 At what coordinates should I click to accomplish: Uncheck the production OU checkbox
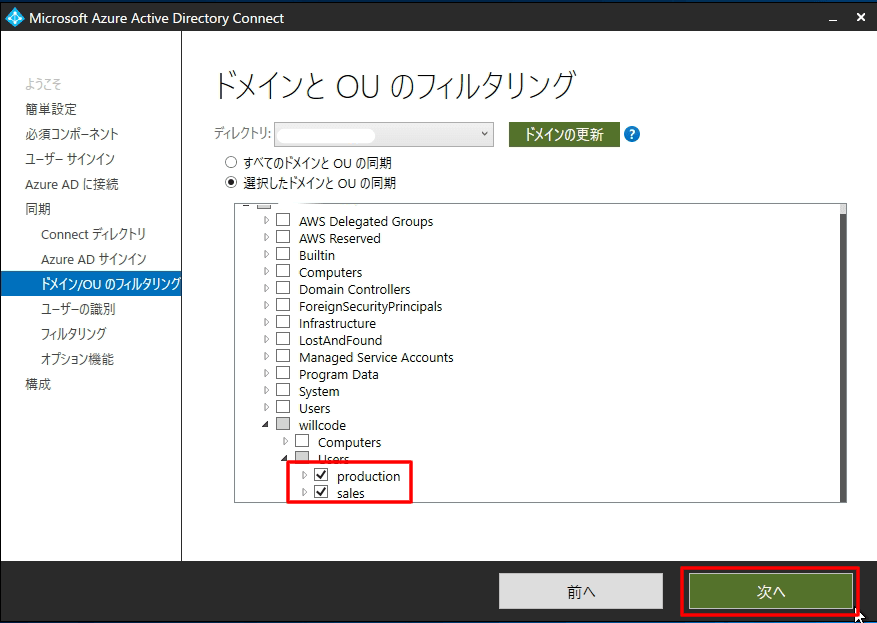321,475
